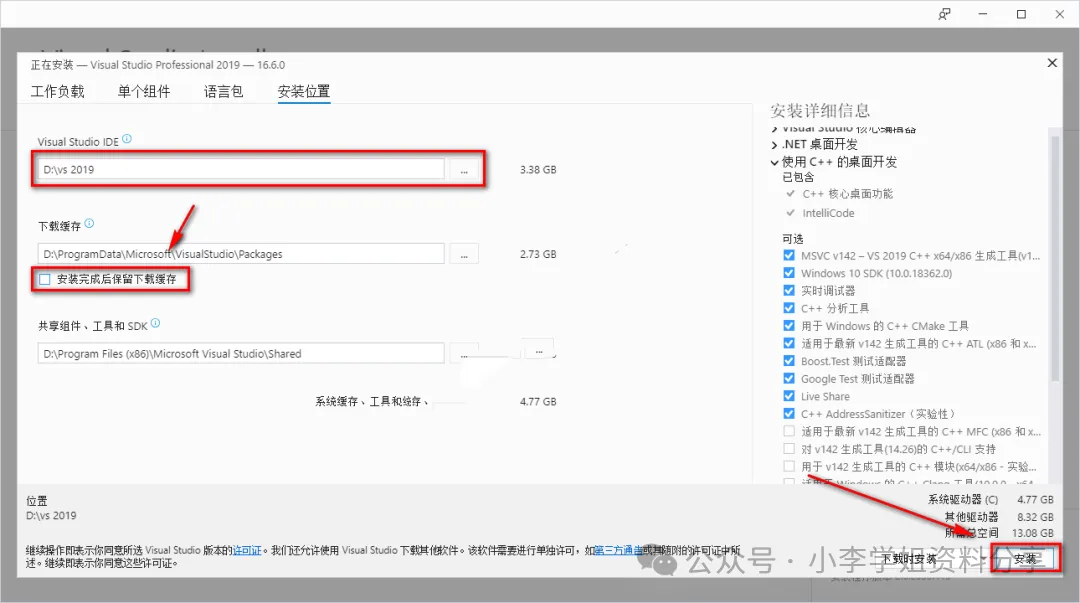Close the installer dialog with X

pyautogui.click(x=1052, y=63)
